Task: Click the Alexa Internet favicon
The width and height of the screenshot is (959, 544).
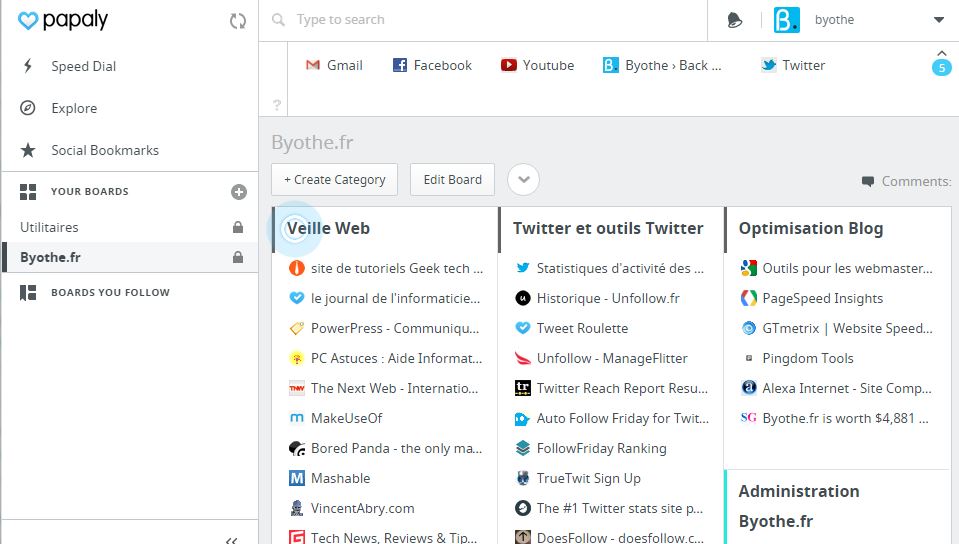Action: (749, 388)
